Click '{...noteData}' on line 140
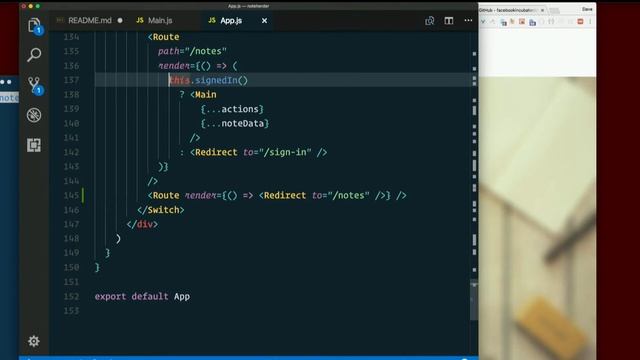The height and width of the screenshot is (360, 640). (x=235, y=123)
